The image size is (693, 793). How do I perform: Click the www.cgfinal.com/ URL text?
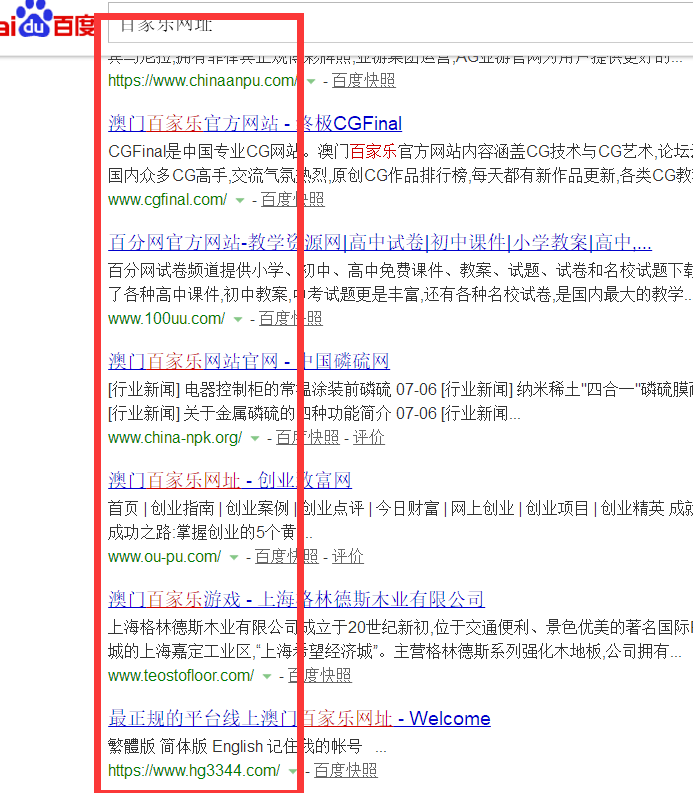[x=168, y=200]
